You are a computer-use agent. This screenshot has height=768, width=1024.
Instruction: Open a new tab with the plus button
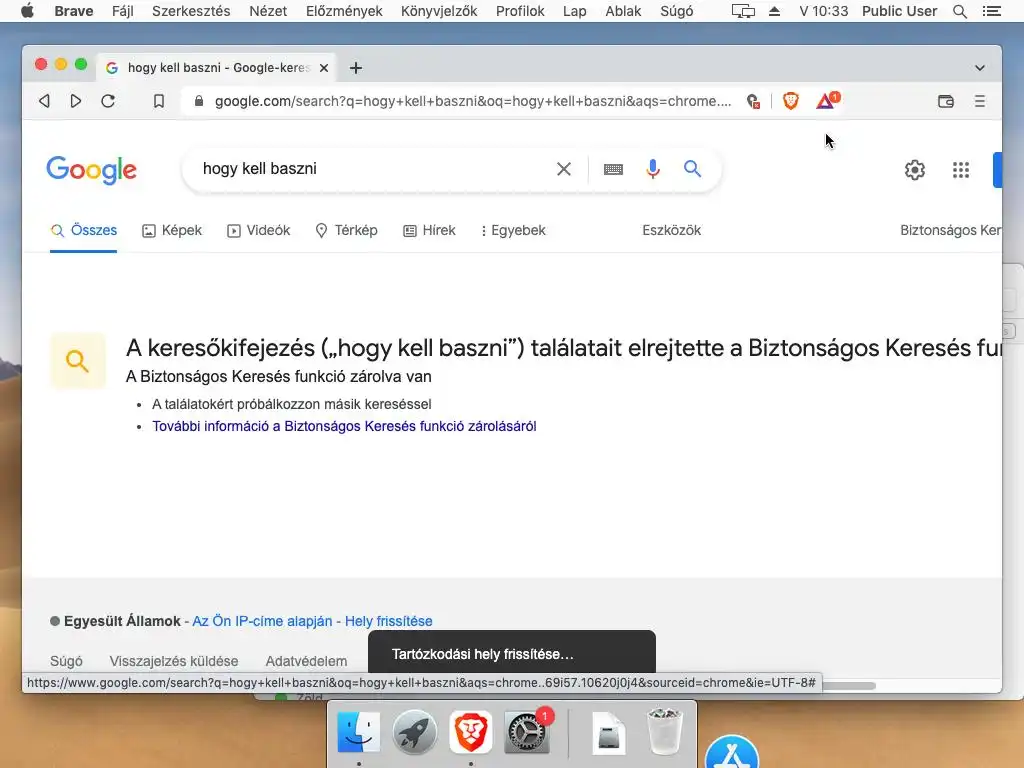356,68
